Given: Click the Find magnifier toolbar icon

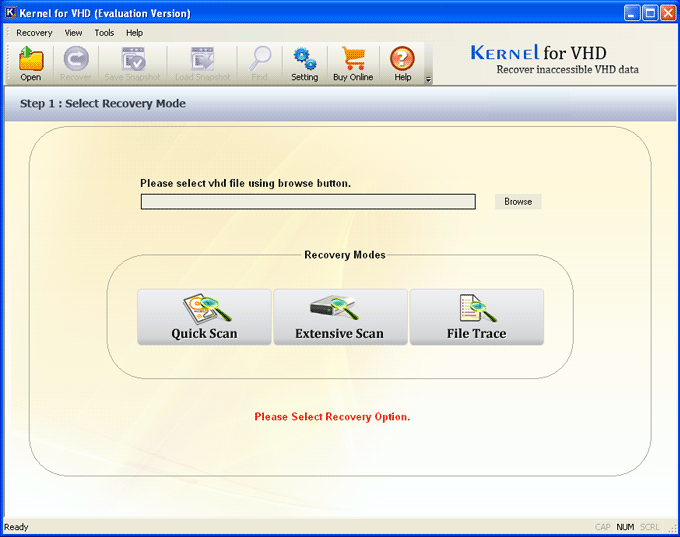Looking at the screenshot, I should coord(260,60).
